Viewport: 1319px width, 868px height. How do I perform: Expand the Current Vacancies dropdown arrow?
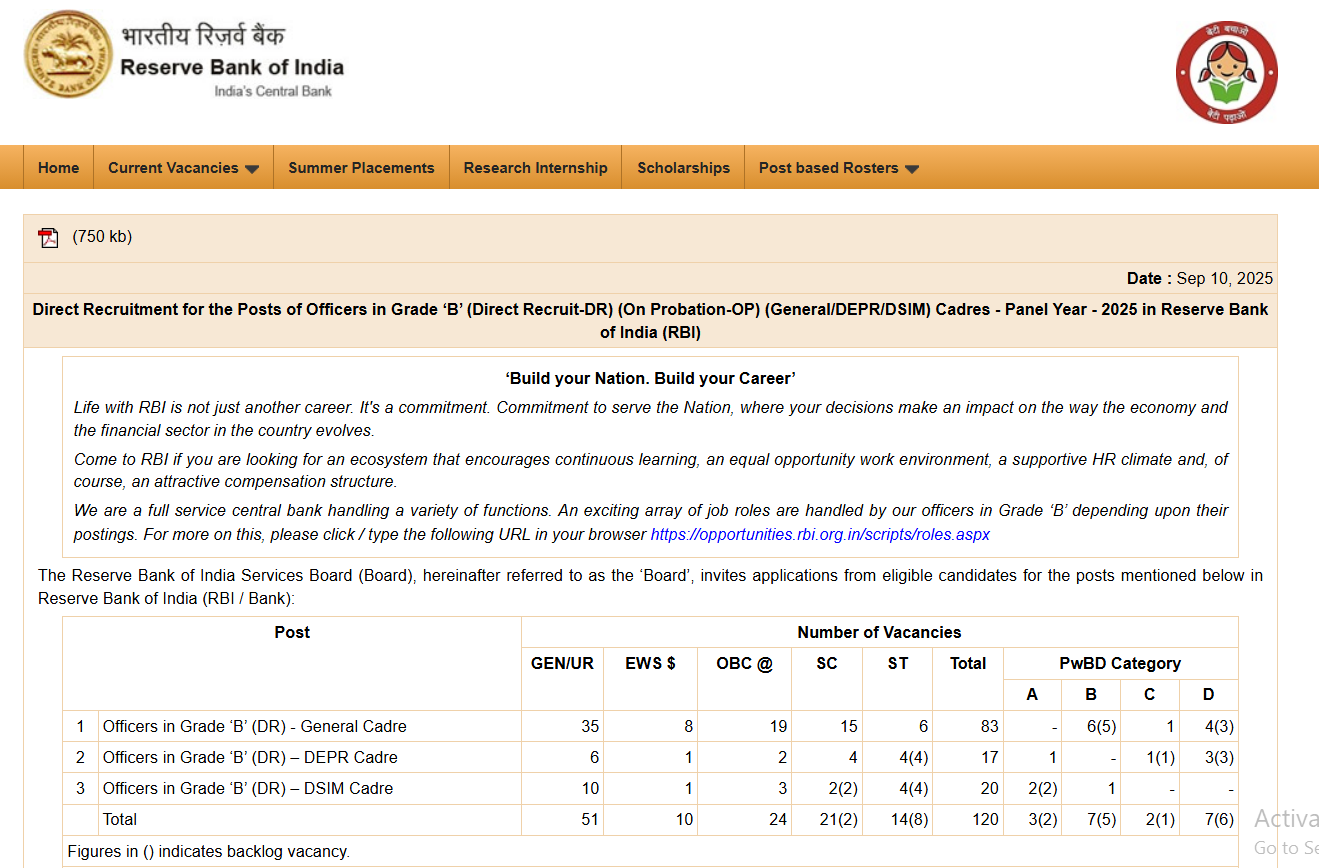point(252,169)
